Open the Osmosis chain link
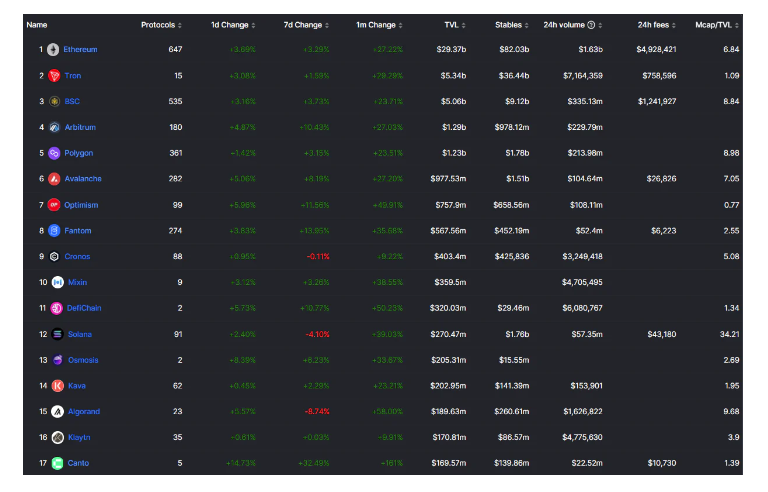This screenshot has height=492, width=768. click(83, 360)
